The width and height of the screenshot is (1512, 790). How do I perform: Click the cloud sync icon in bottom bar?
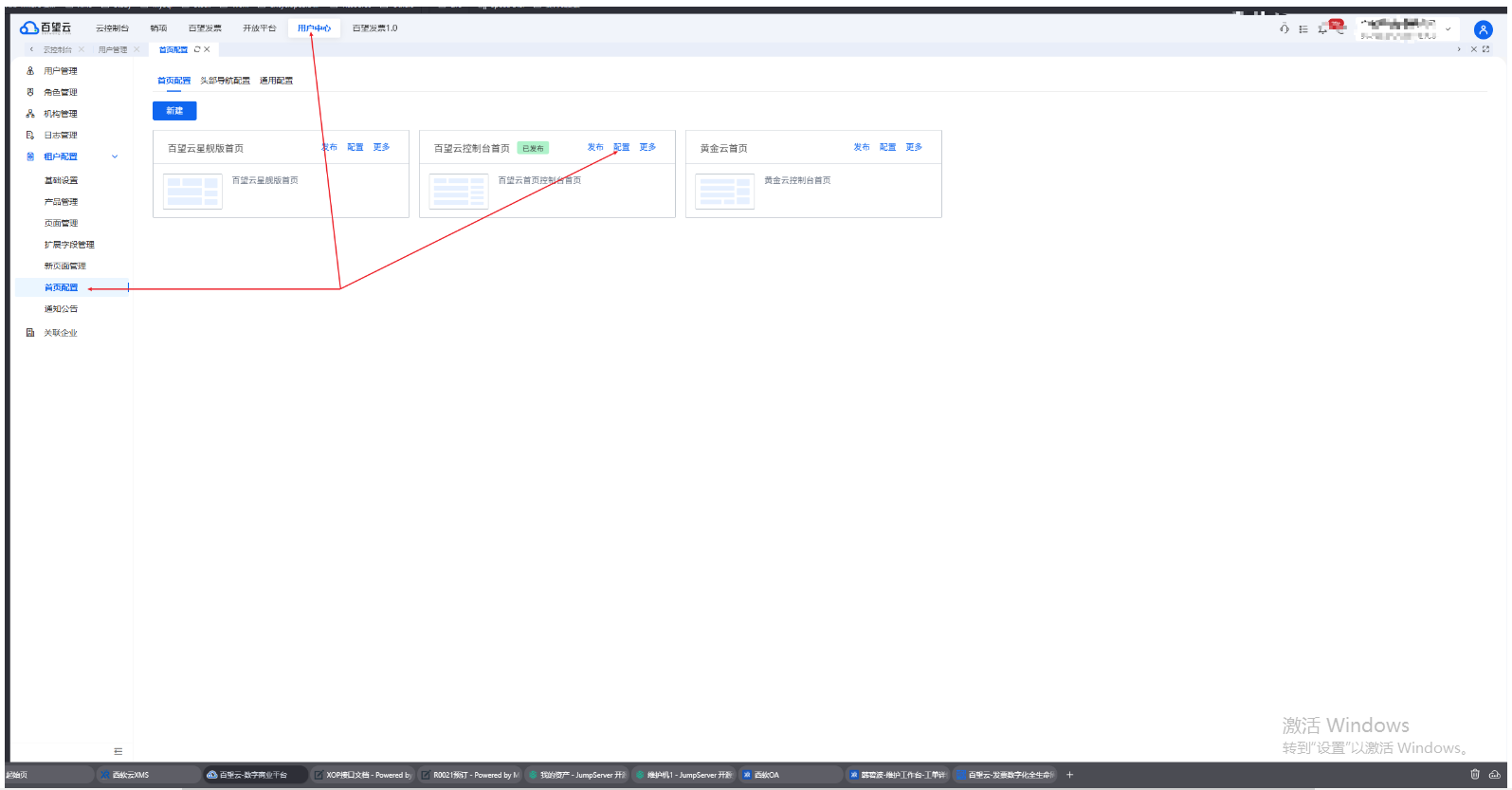tap(1494, 774)
